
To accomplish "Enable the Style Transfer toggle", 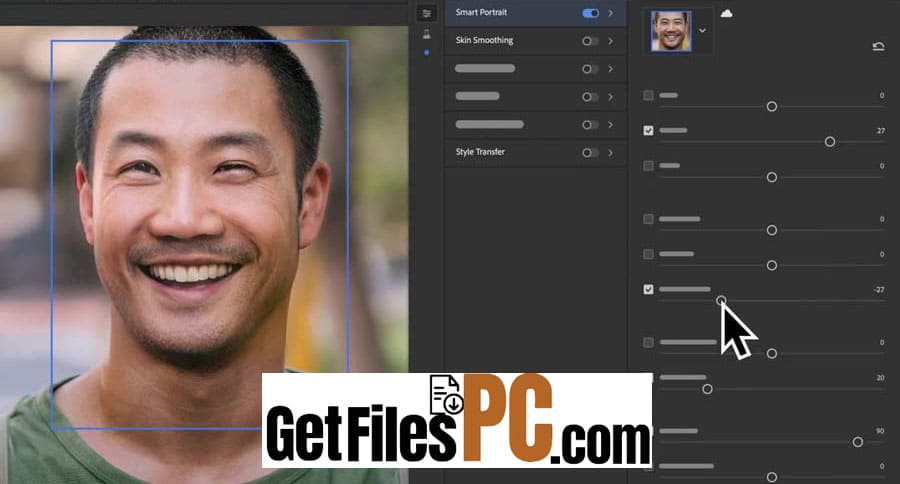I will click(590, 153).
